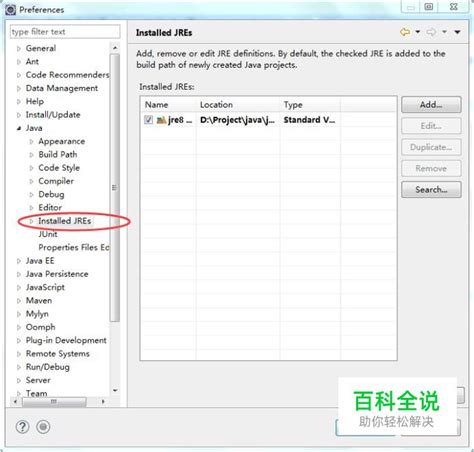474x452 pixels.
Task: Select Properties Files Editor tree item
Action: pos(74,247)
